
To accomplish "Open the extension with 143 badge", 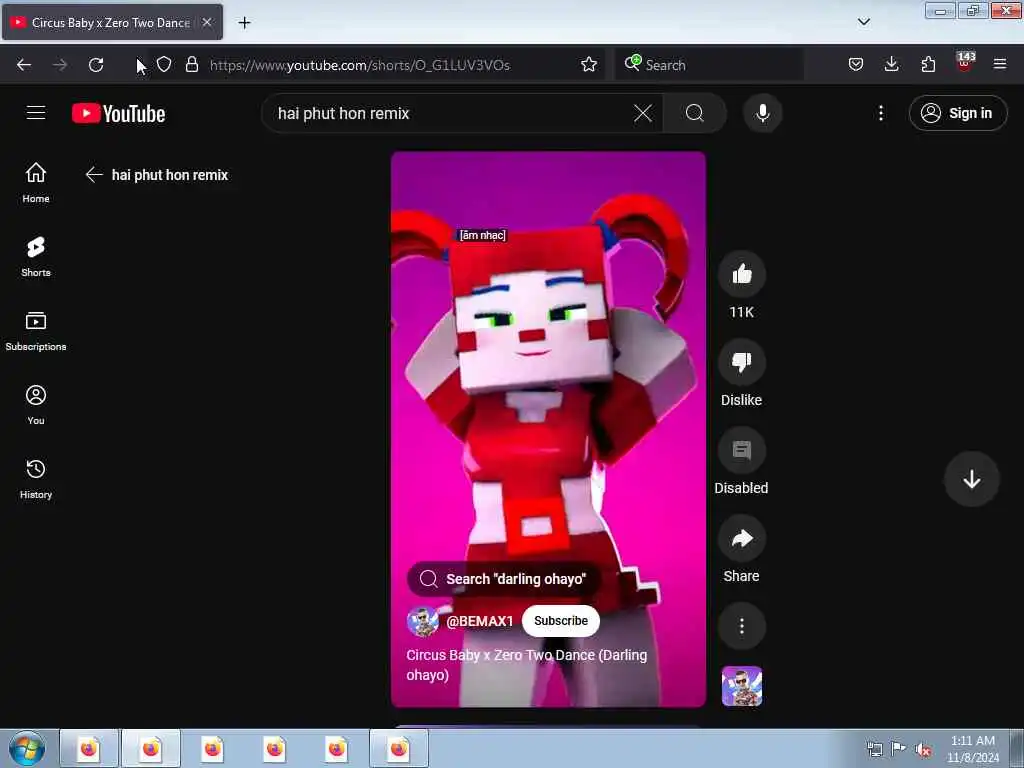I will click(x=965, y=63).
